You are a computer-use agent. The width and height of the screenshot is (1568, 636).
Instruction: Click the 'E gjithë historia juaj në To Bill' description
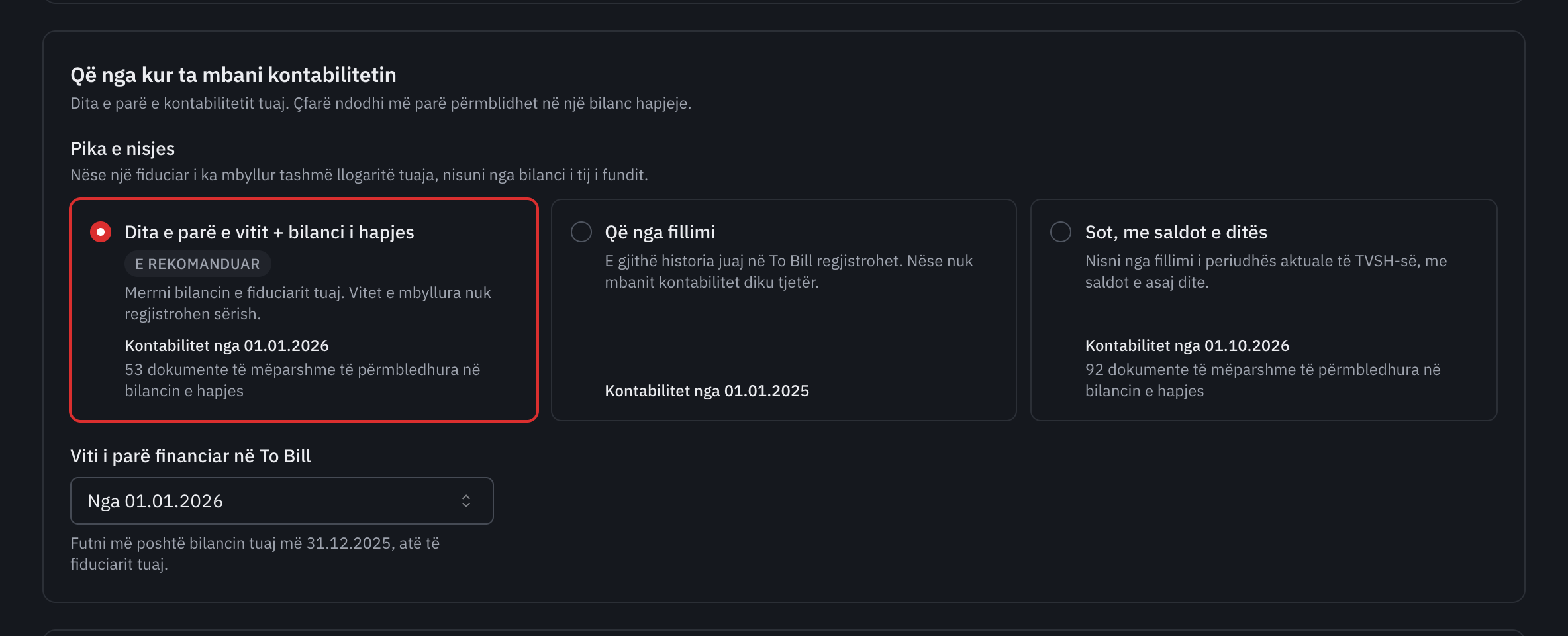coord(789,272)
